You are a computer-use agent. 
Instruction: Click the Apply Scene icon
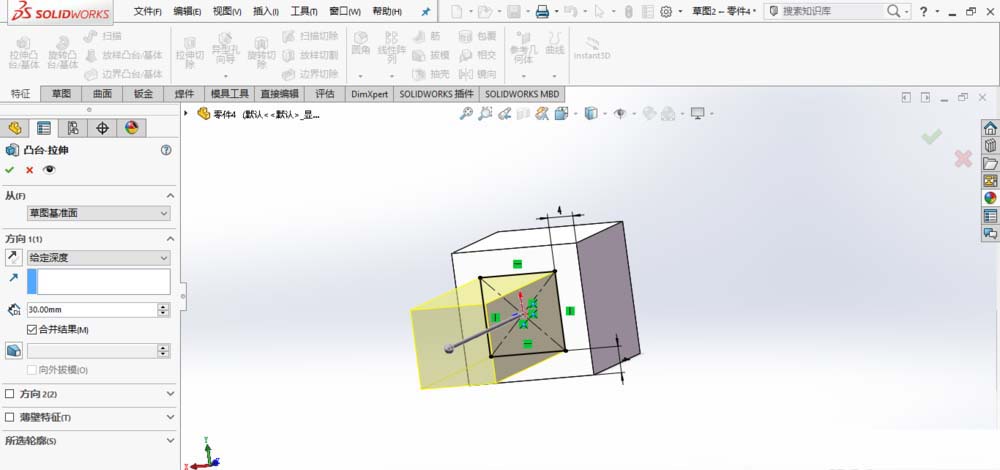668,114
